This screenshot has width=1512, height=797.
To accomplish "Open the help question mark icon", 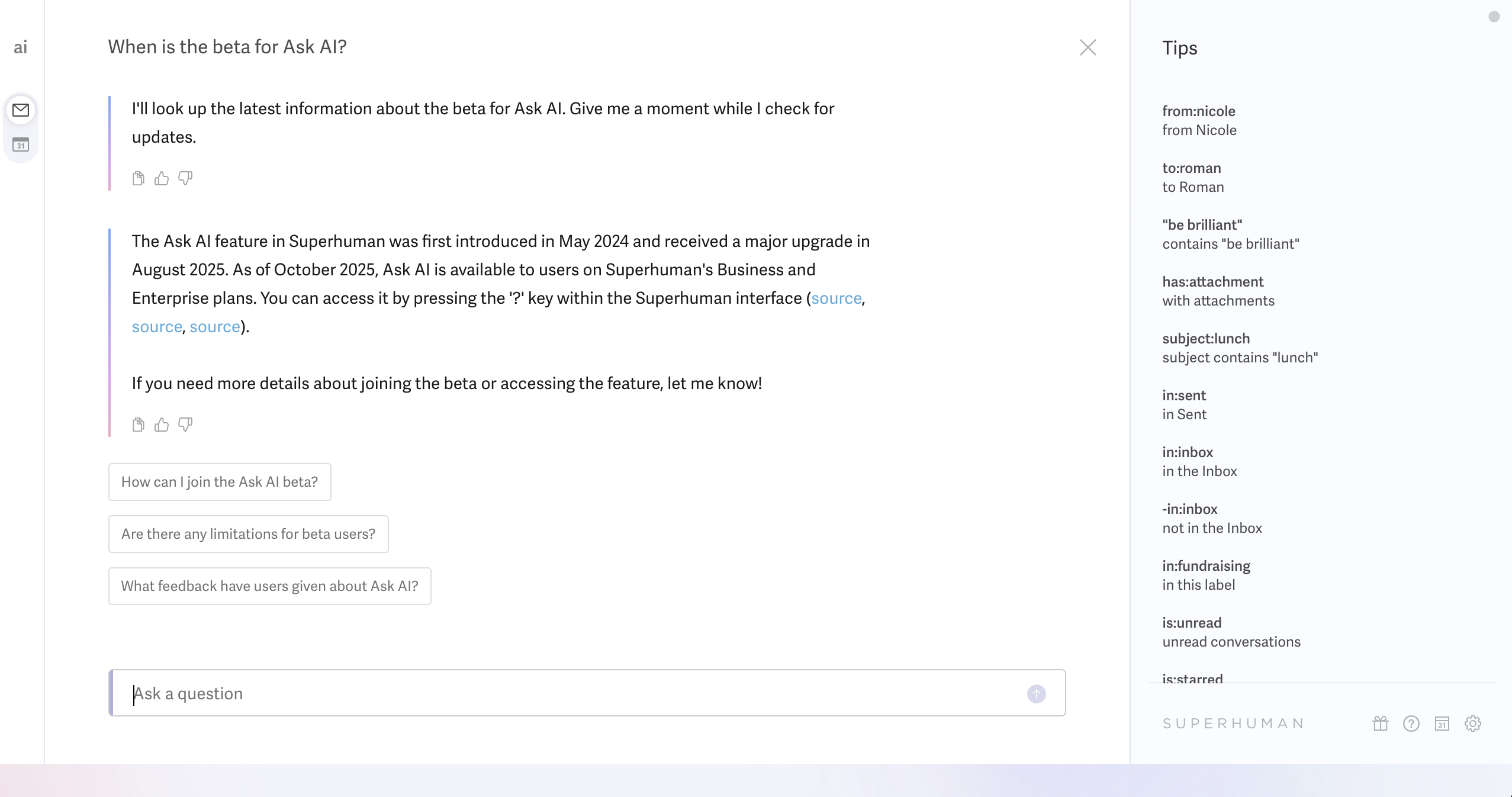I will 1411,724.
